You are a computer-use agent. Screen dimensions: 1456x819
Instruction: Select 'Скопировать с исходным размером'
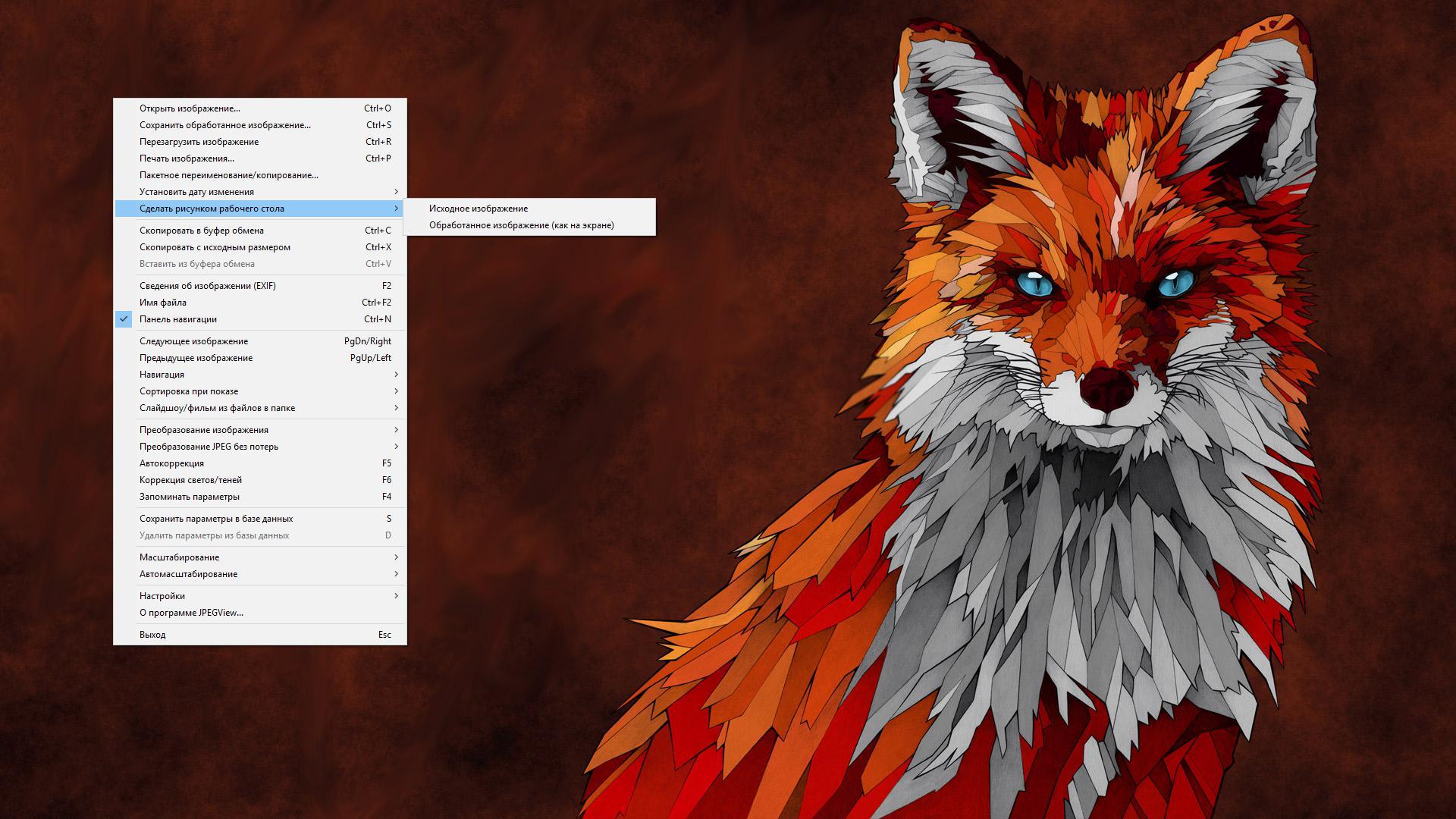[x=260, y=247]
